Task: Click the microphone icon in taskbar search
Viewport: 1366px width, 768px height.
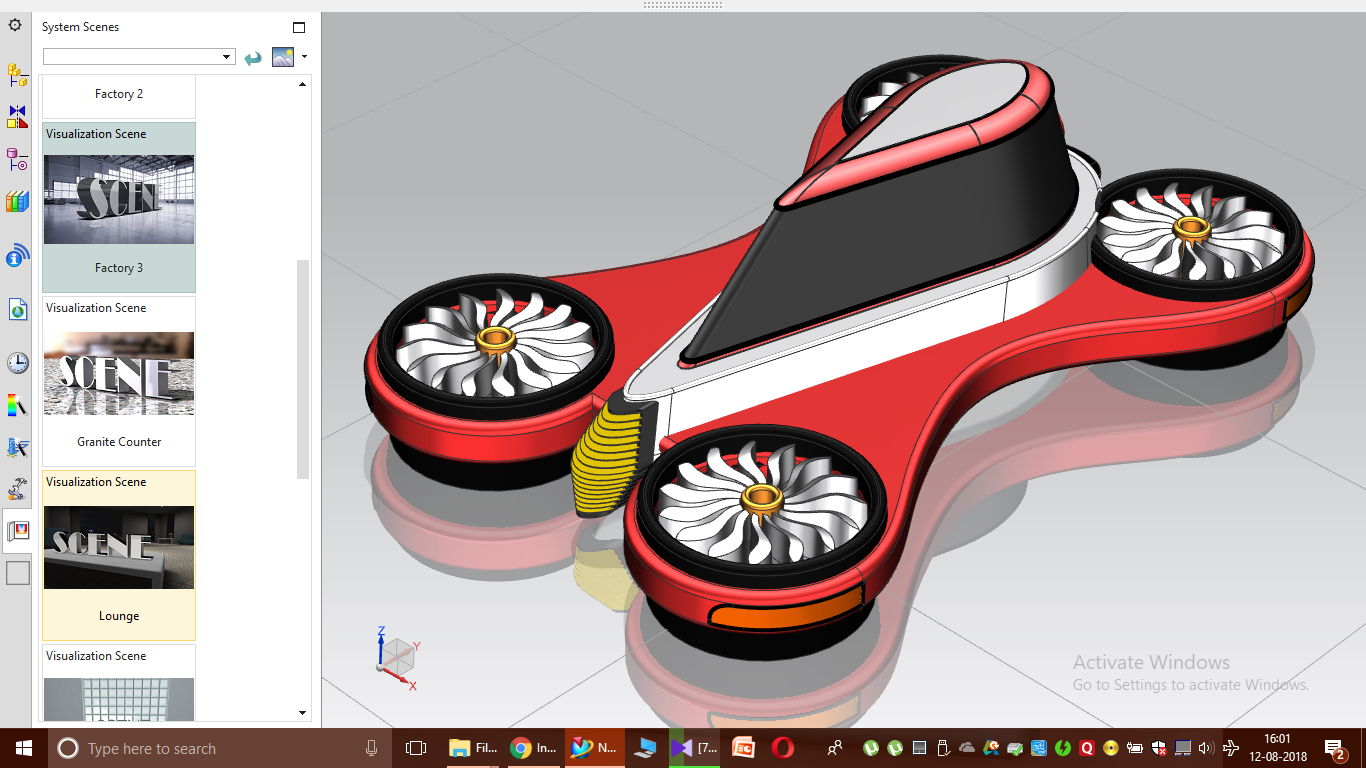Action: pos(371,748)
